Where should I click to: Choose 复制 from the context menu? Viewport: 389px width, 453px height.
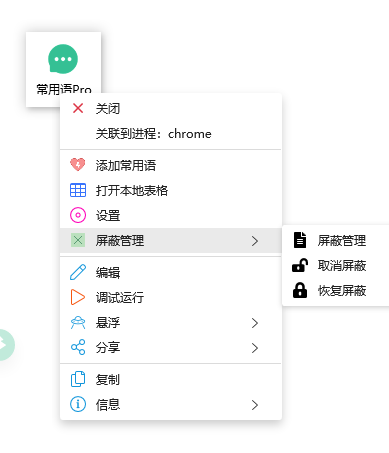pos(171,379)
